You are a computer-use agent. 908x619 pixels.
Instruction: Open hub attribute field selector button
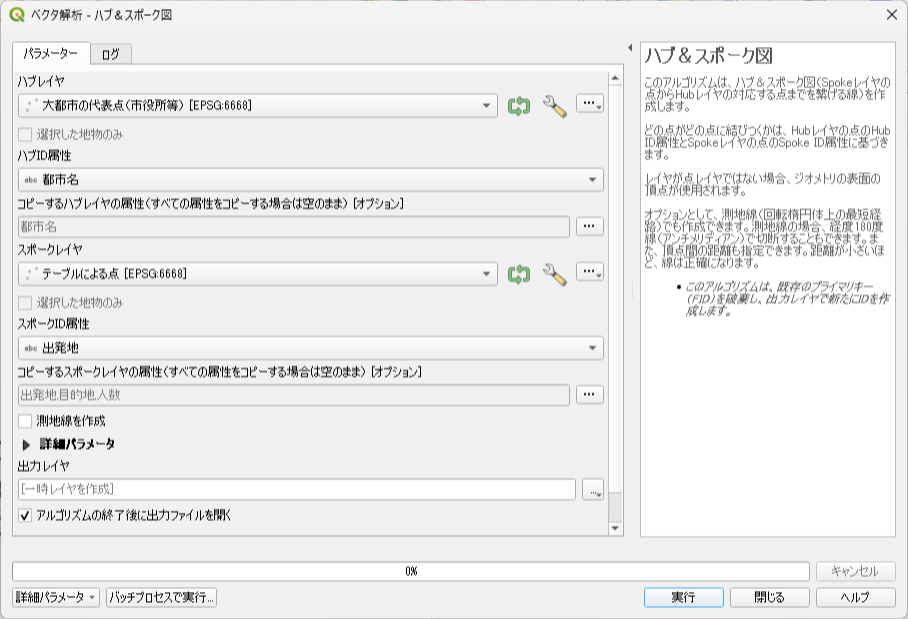pos(590,226)
